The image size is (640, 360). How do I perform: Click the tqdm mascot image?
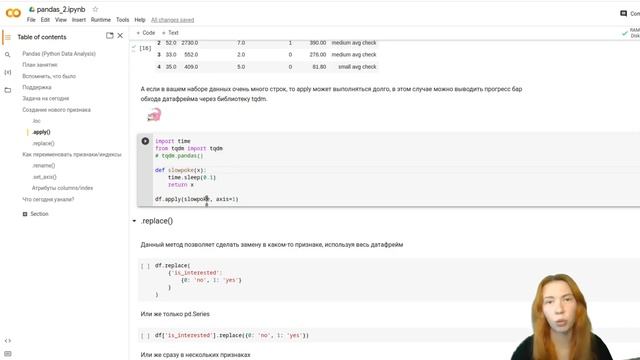click(x=154, y=115)
